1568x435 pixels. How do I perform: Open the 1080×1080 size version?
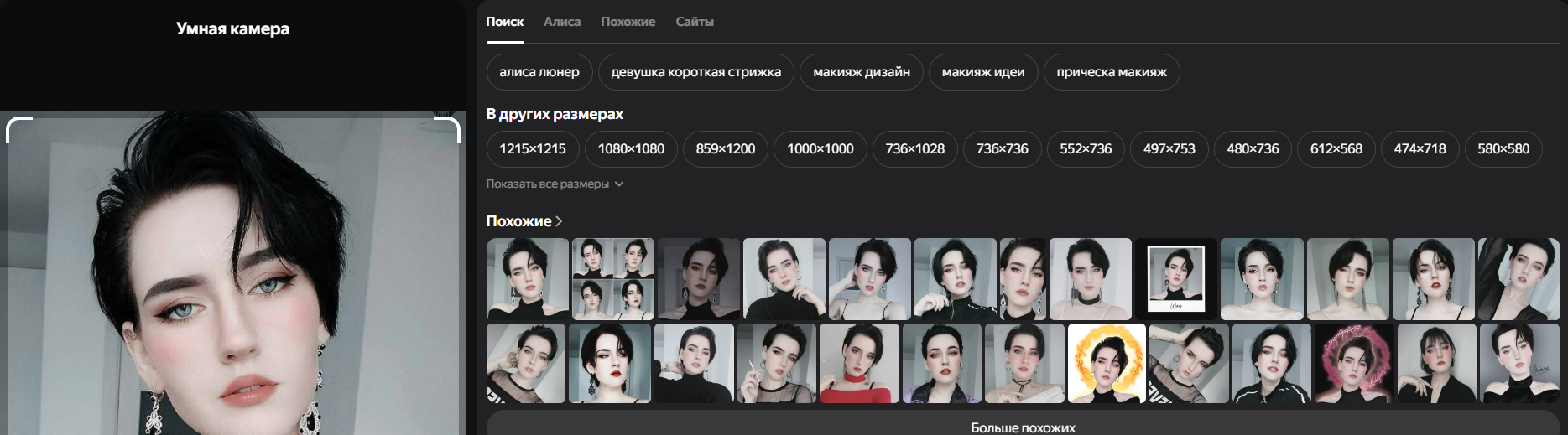pos(631,149)
